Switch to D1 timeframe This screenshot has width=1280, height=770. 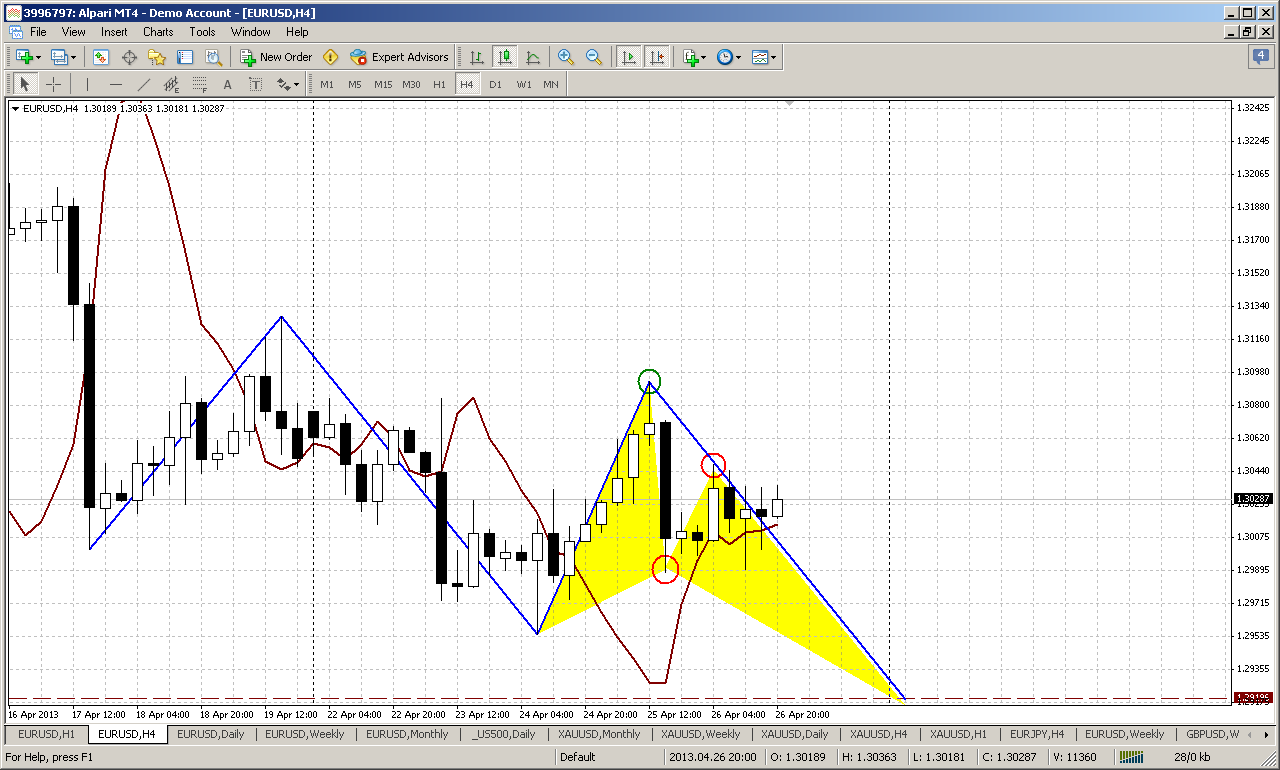coord(495,84)
